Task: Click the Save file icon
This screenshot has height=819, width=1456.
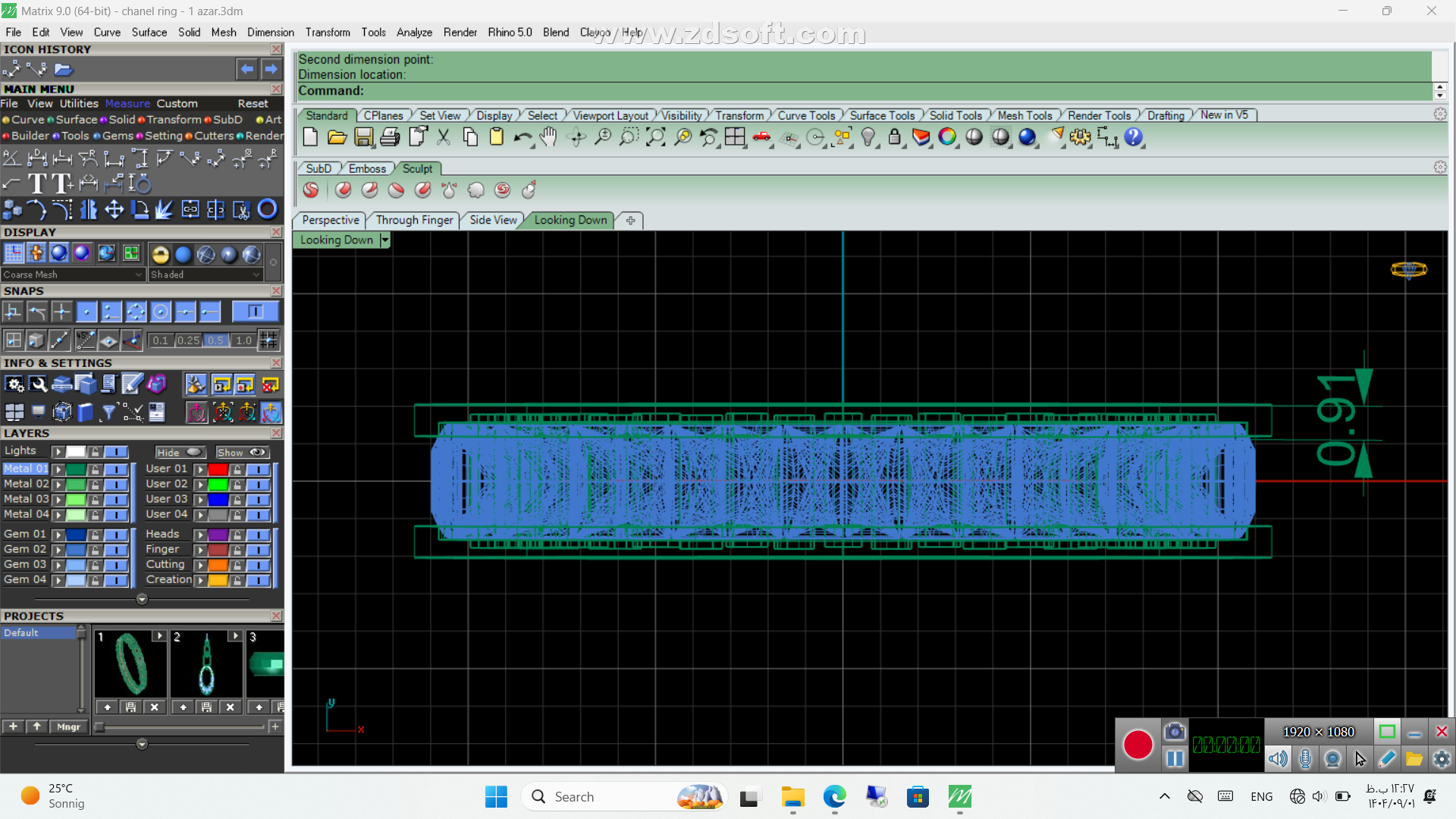Action: tap(363, 137)
